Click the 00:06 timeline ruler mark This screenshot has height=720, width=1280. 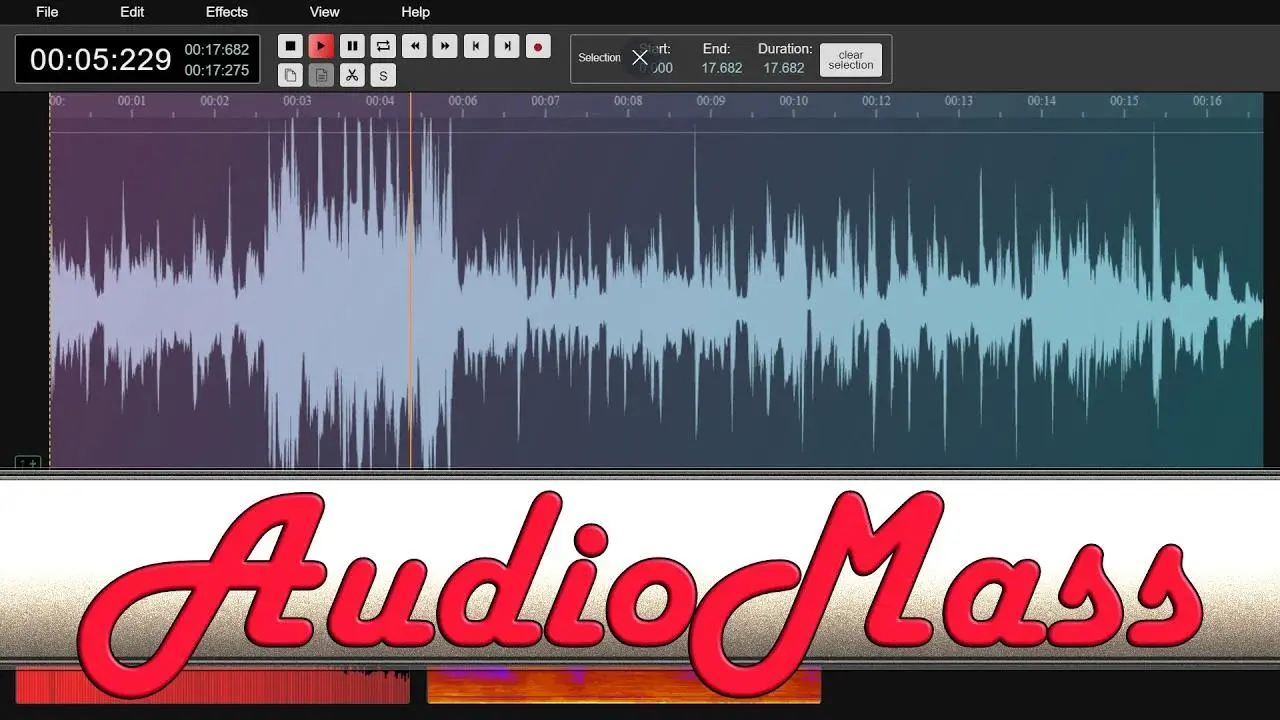[x=462, y=101]
